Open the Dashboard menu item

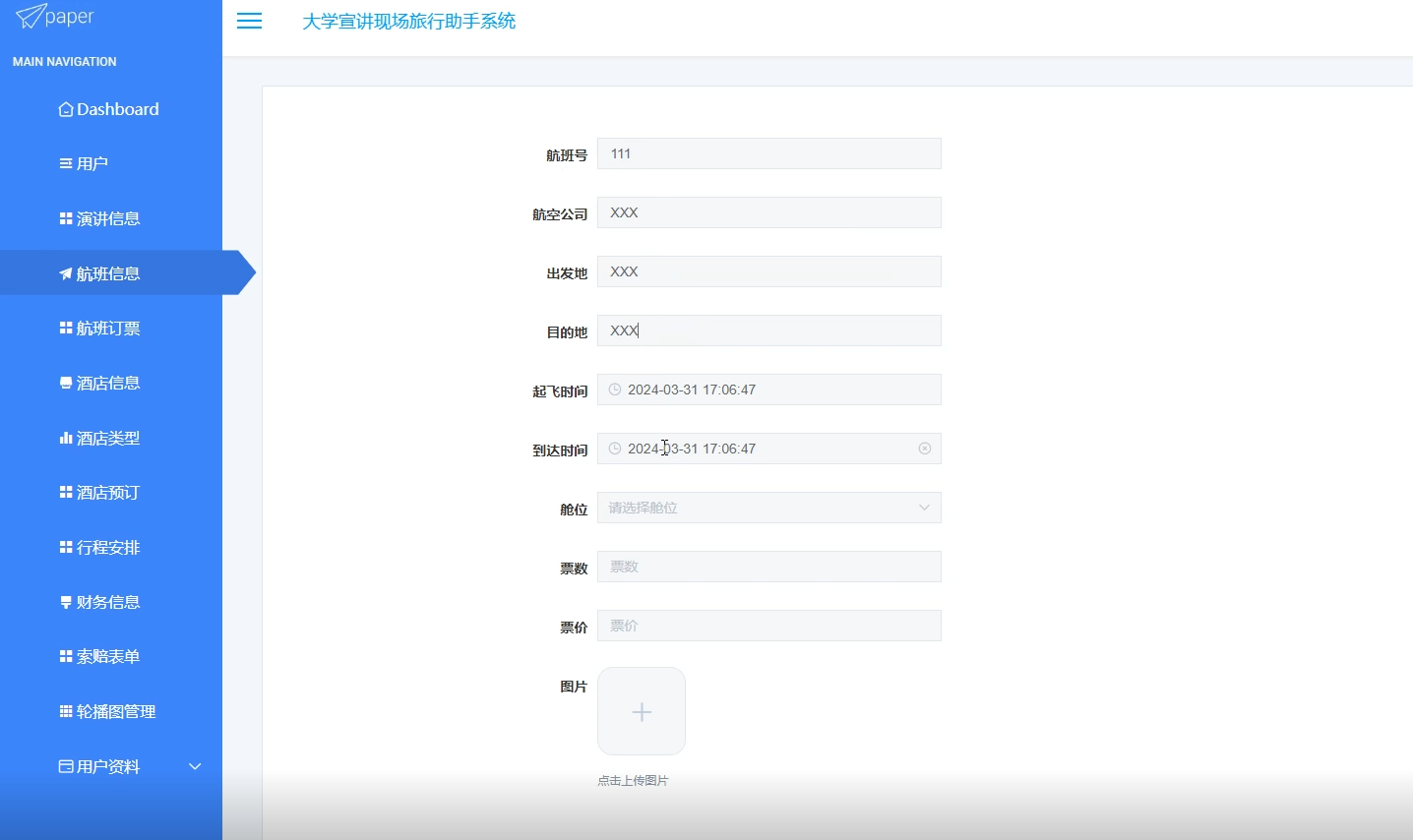(x=111, y=109)
